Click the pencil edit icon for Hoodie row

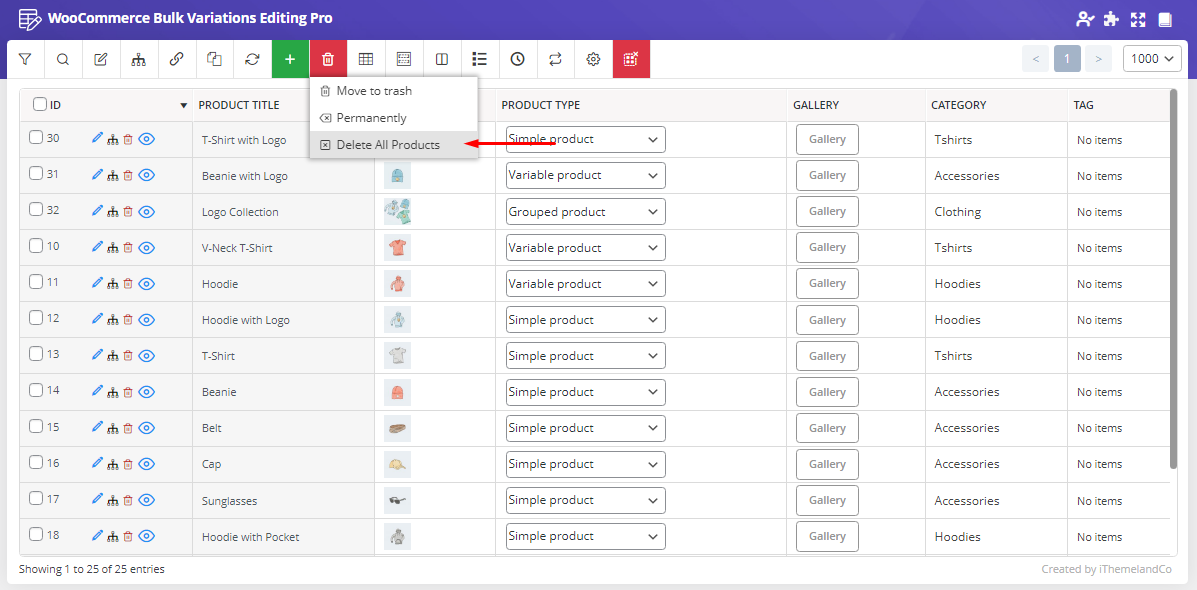tap(97, 283)
